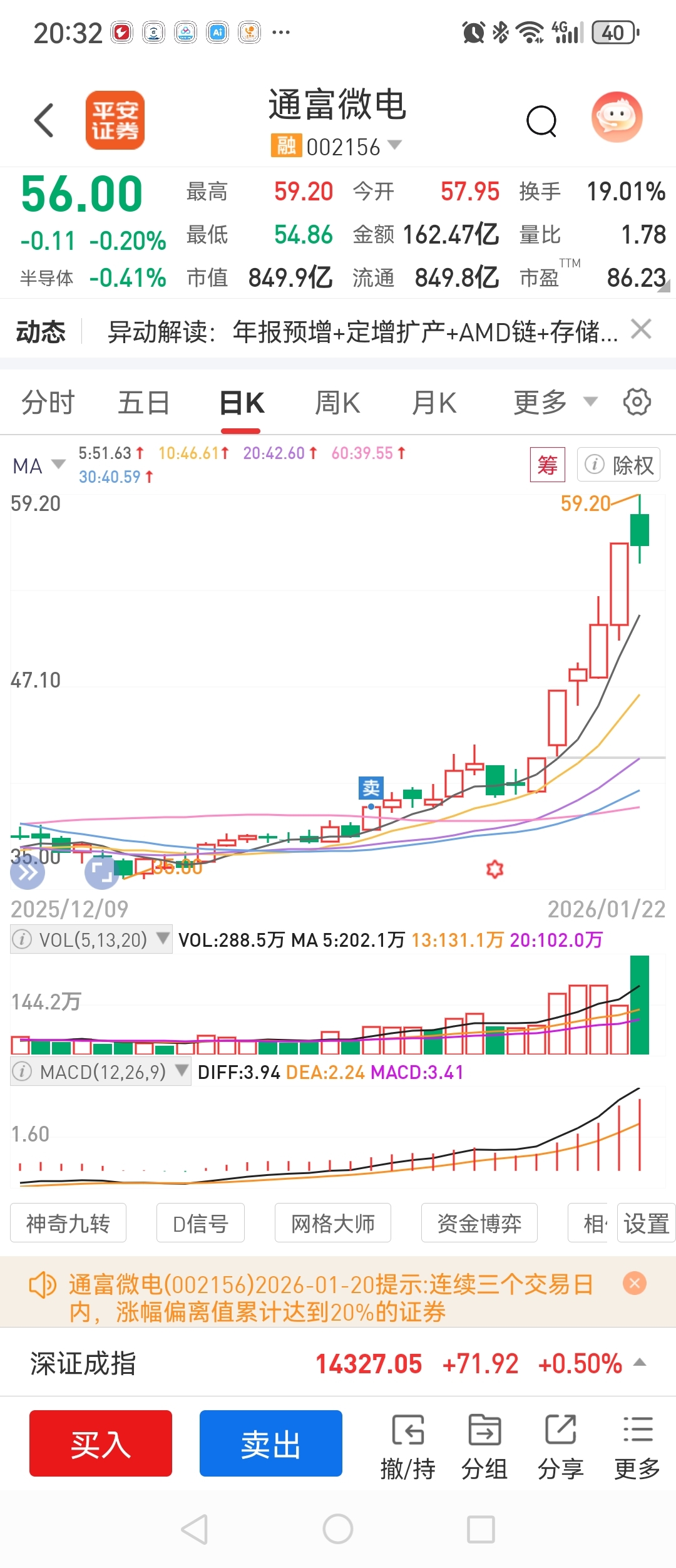Screen dimensions: 676x1568
Task: Expand the stock code 002156 dropdown
Action: click(394, 145)
